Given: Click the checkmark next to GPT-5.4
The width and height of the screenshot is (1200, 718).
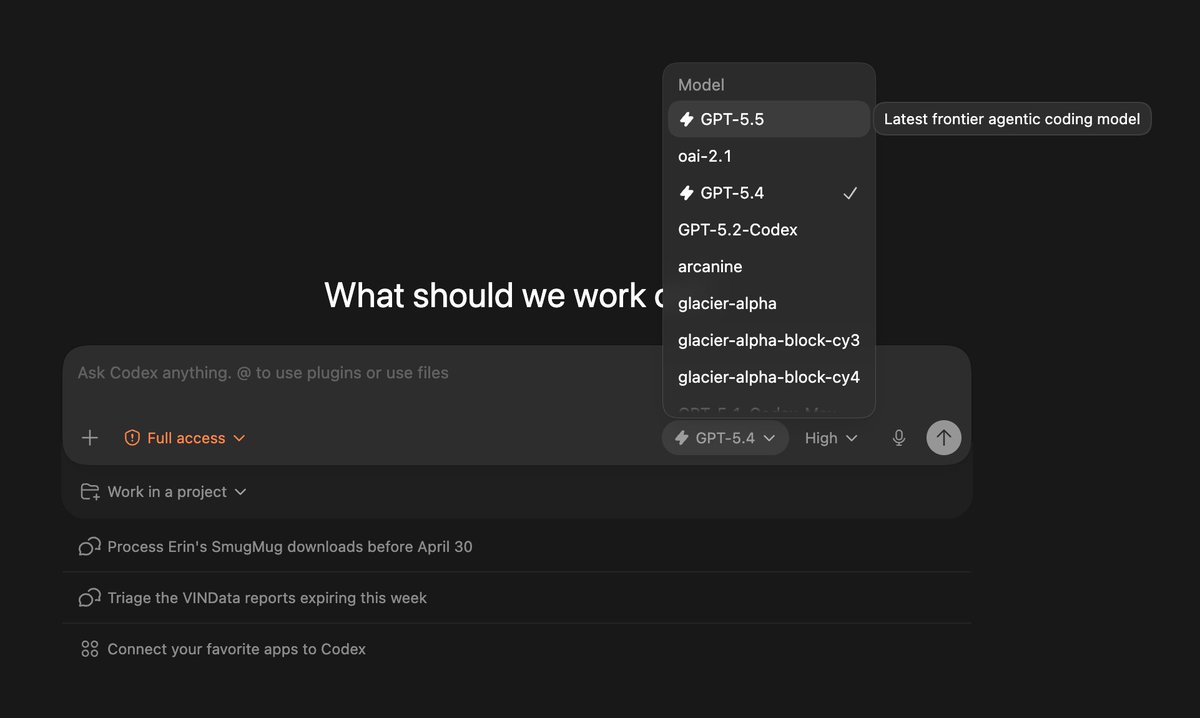Looking at the screenshot, I should 850,193.
